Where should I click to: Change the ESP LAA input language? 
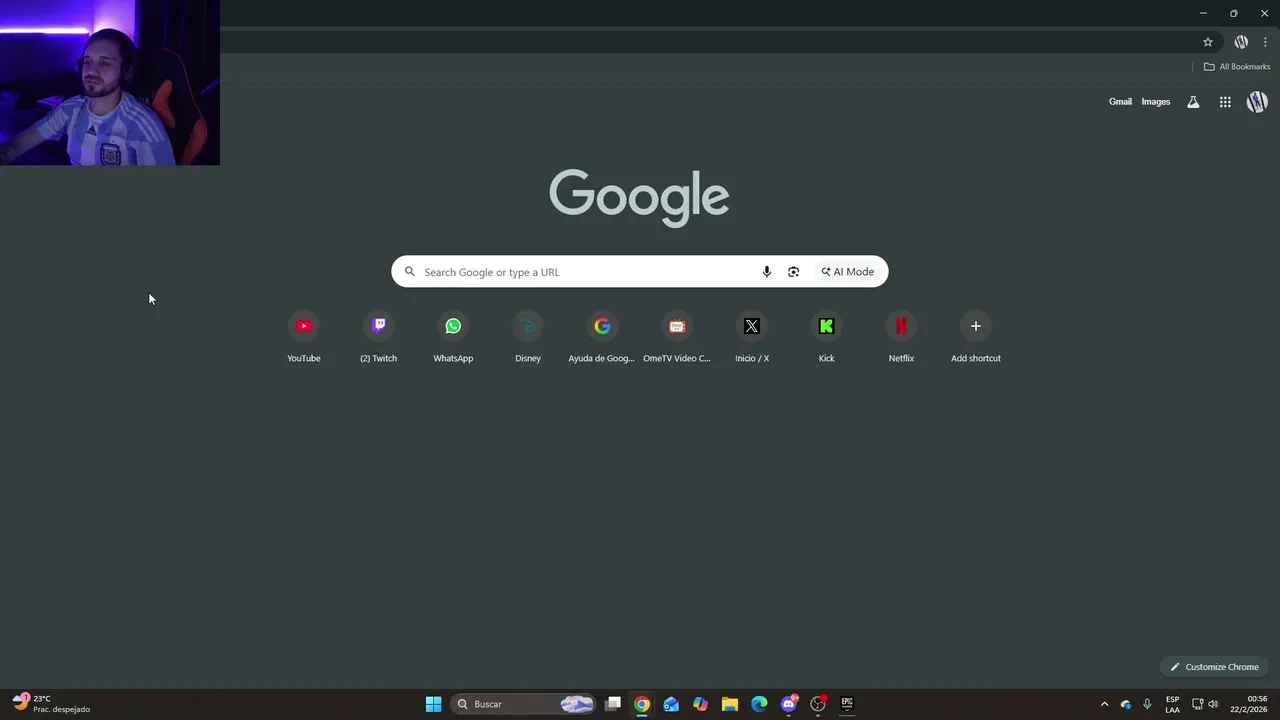pos(1172,704)
